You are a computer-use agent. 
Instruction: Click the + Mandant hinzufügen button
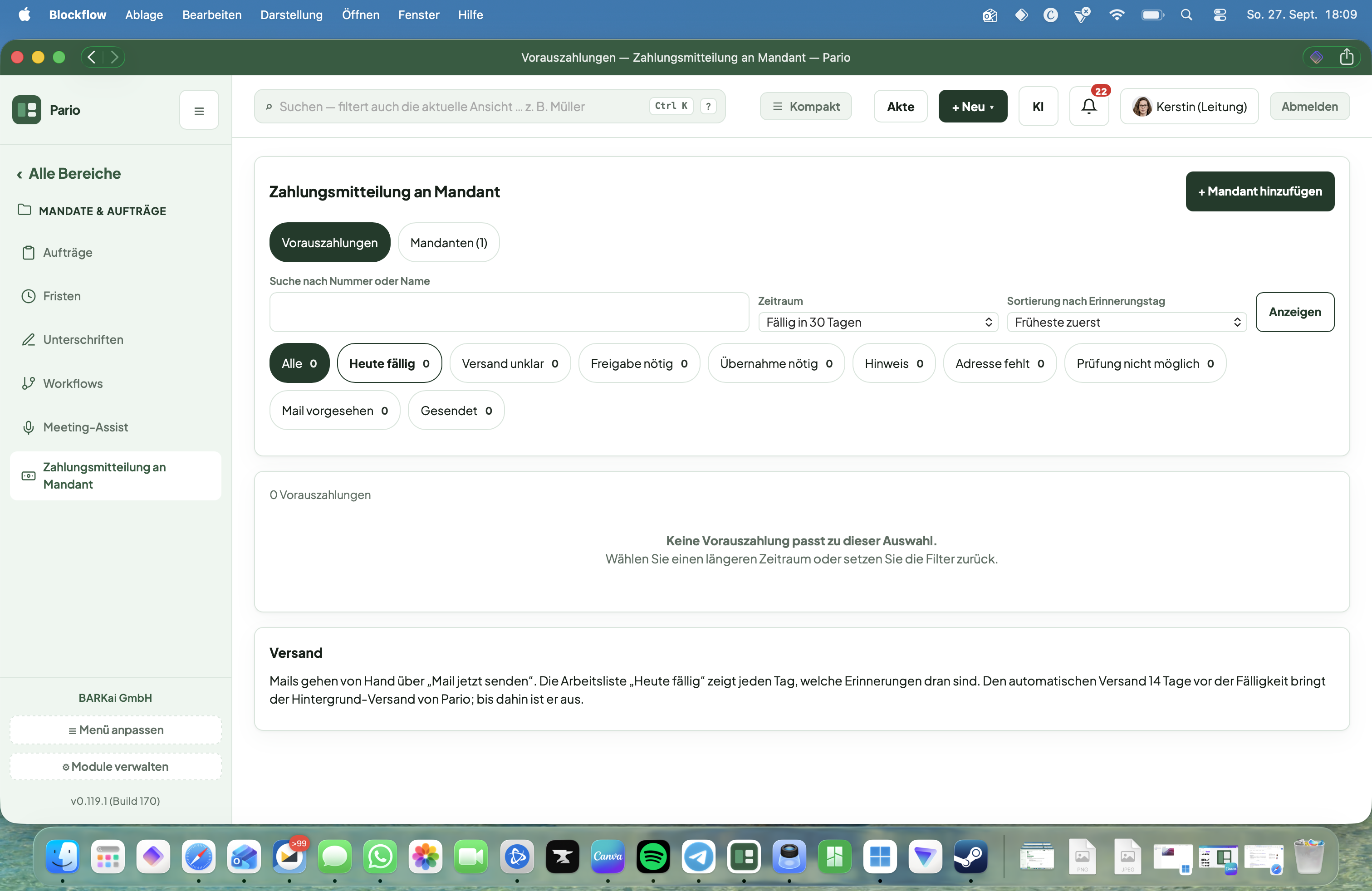click(x=1259, y=191)
